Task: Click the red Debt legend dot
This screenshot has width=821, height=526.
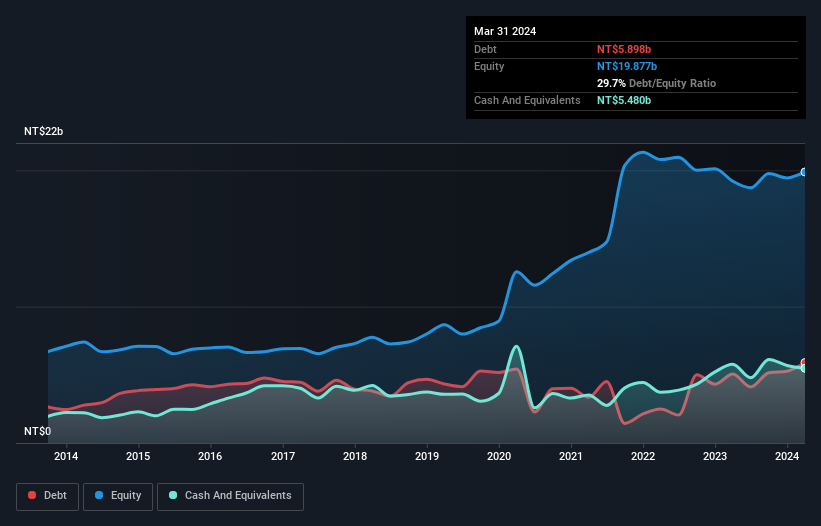Action: [32, 495]
